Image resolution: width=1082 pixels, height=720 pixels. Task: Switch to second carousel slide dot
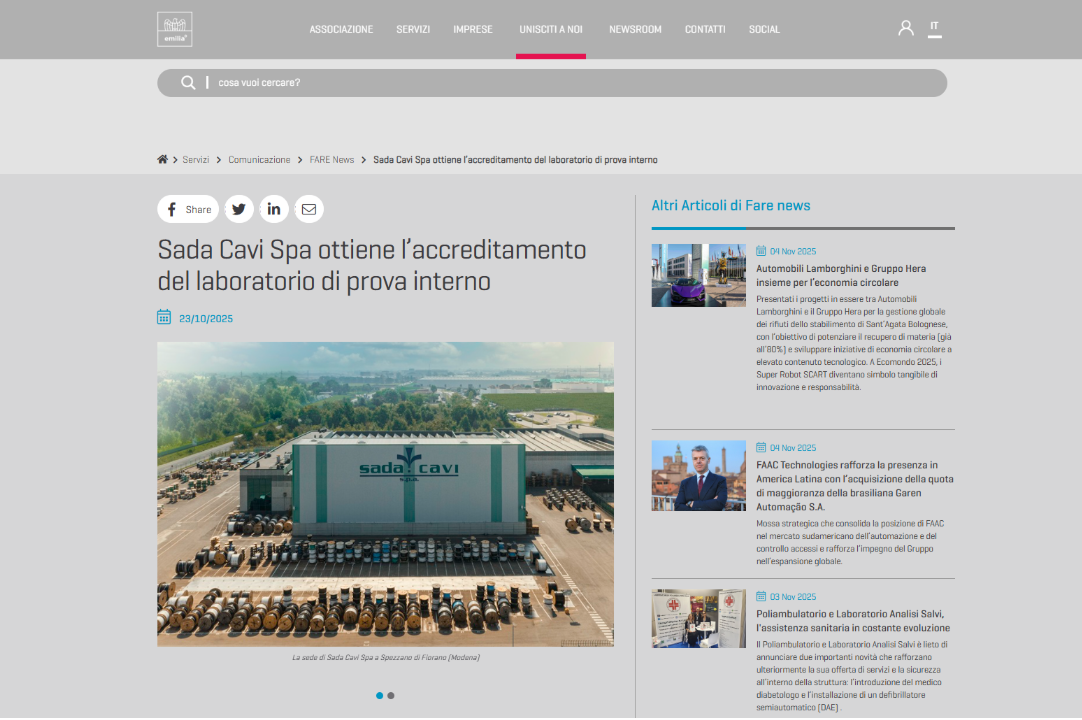[x=391, y=695]
